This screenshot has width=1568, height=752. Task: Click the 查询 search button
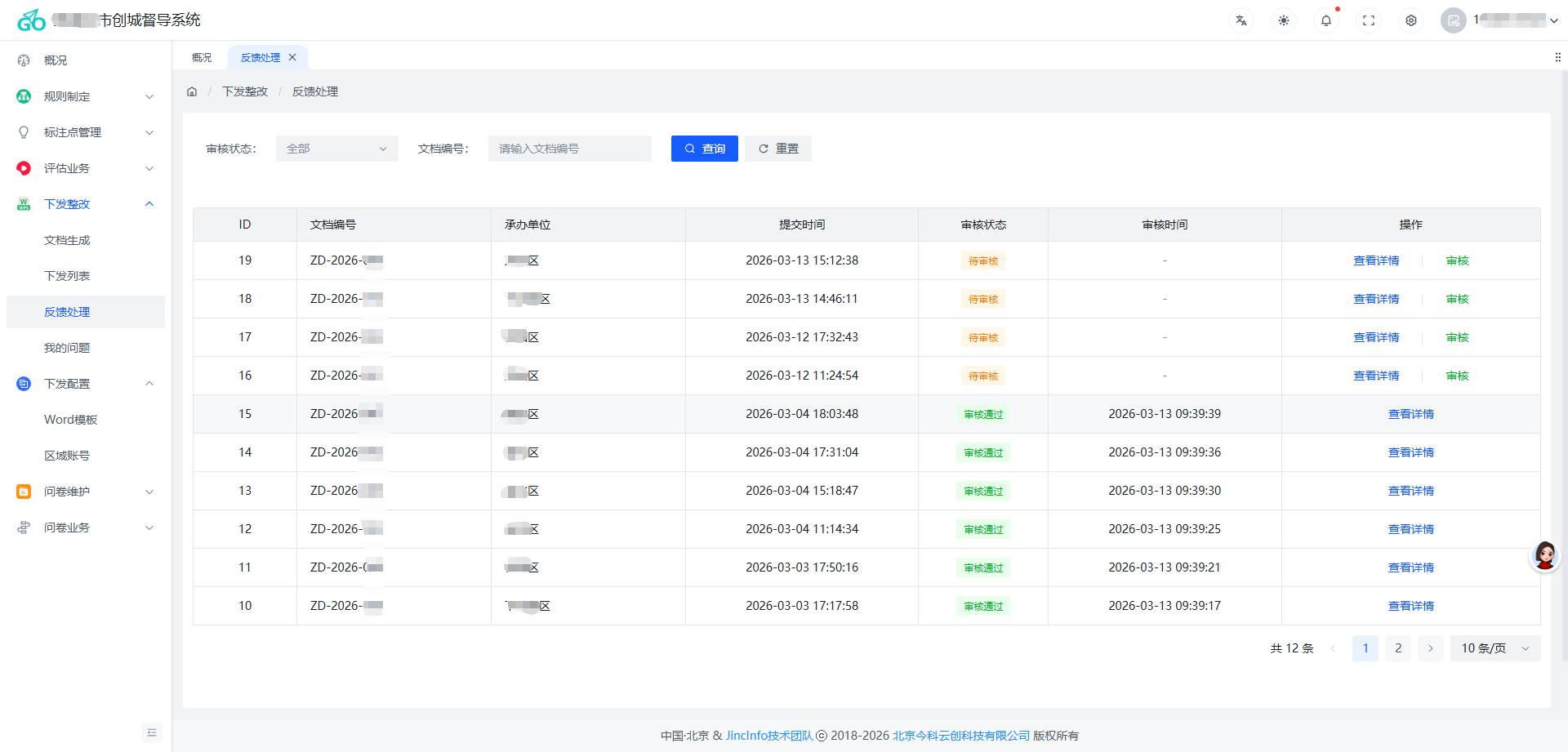tap(704, 149)
